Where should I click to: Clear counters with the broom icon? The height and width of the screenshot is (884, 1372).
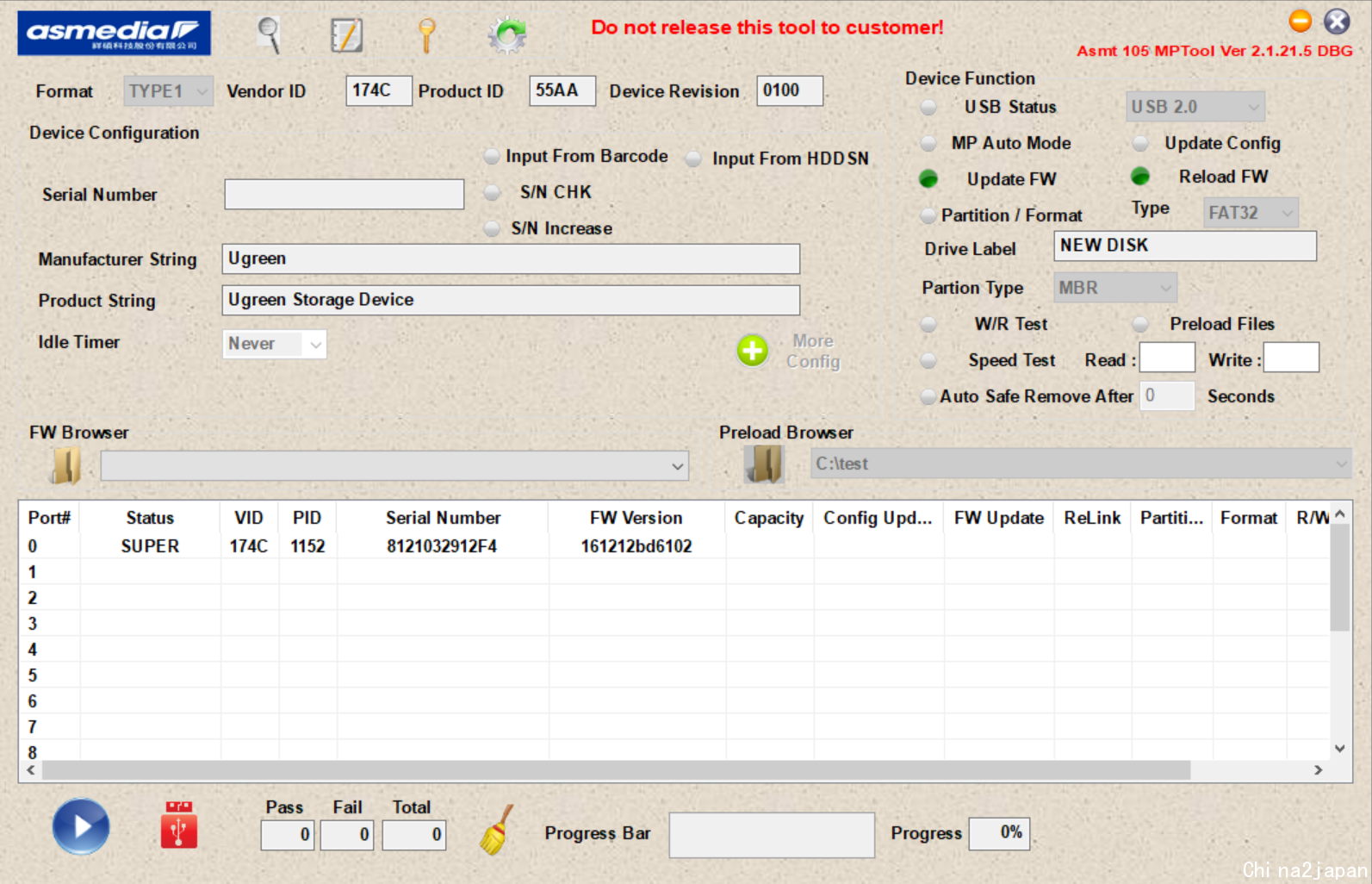(497, 830)
